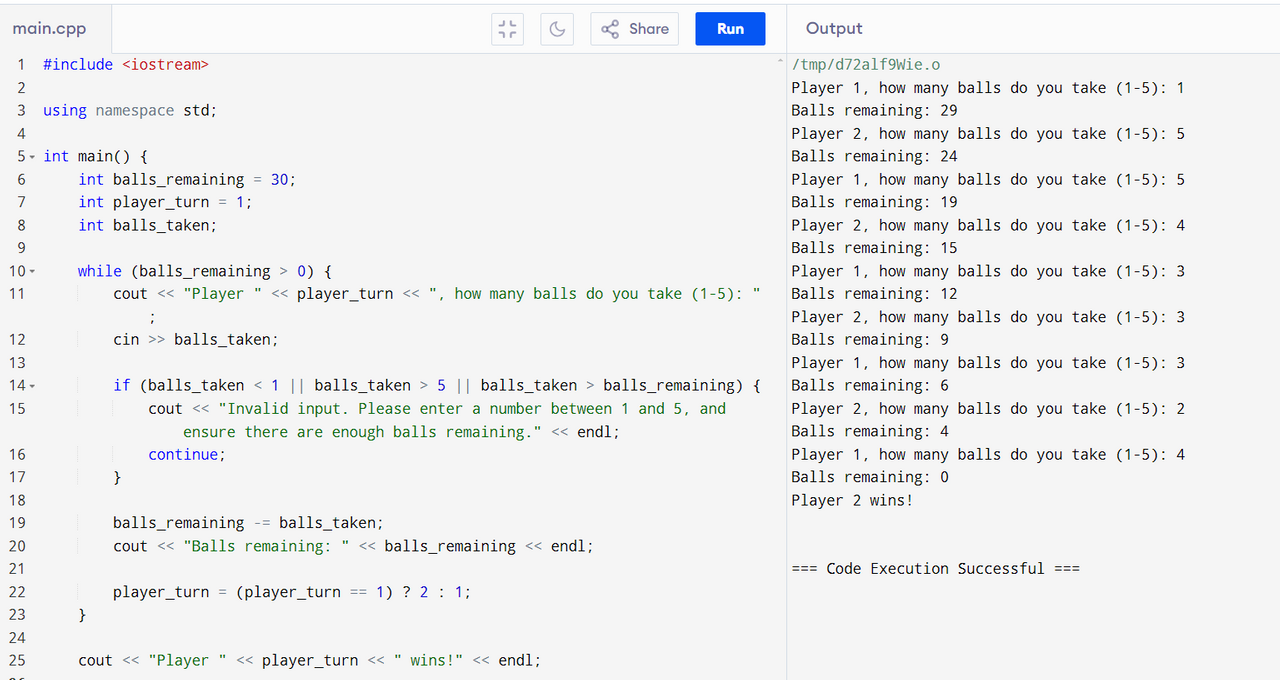The height and width of the screenshot is (680, 1280).
Task: Click the scroll caret at top of output panel
Action: tap(781, 62)
